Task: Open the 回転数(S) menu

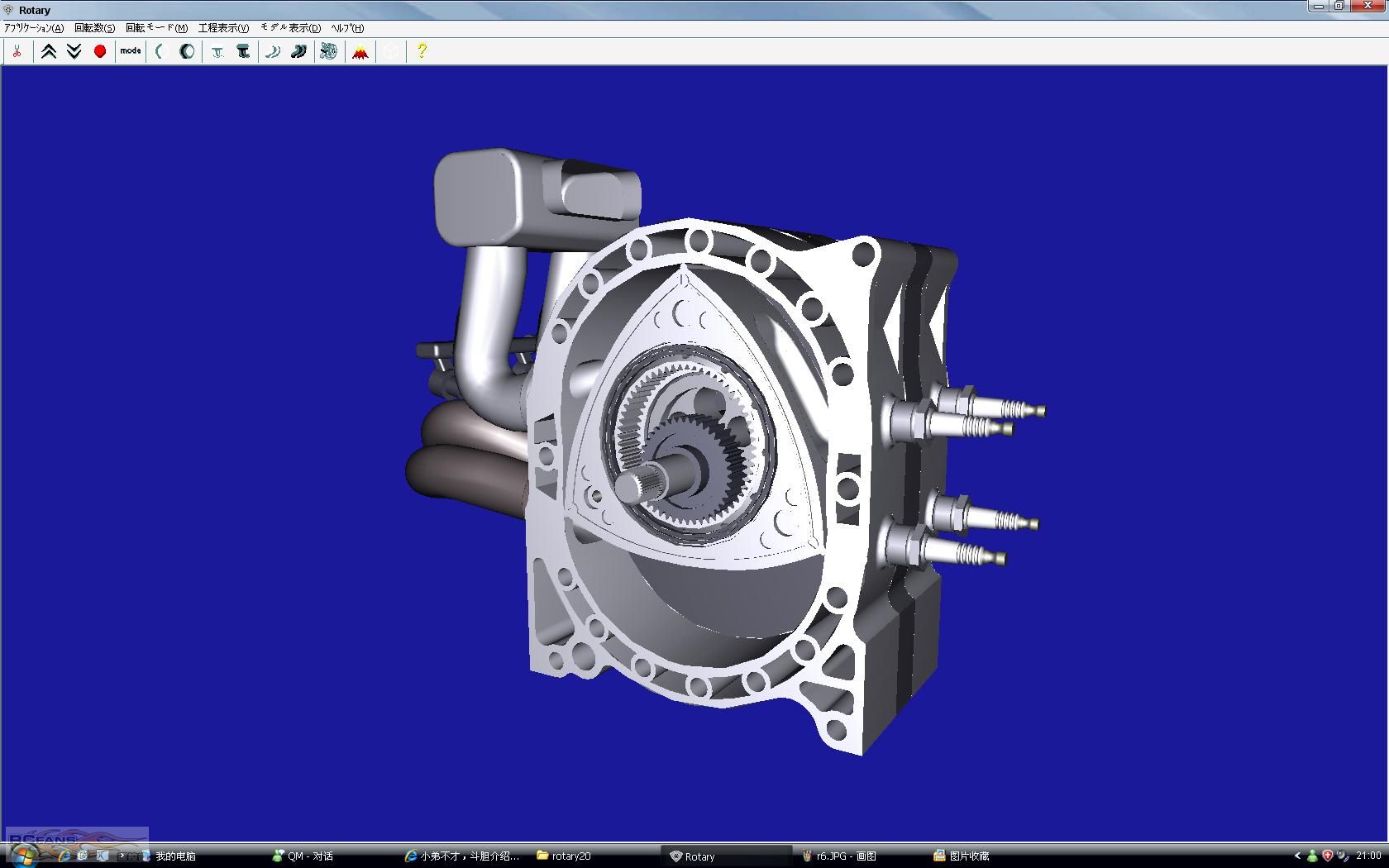Action: click(95, 28)
